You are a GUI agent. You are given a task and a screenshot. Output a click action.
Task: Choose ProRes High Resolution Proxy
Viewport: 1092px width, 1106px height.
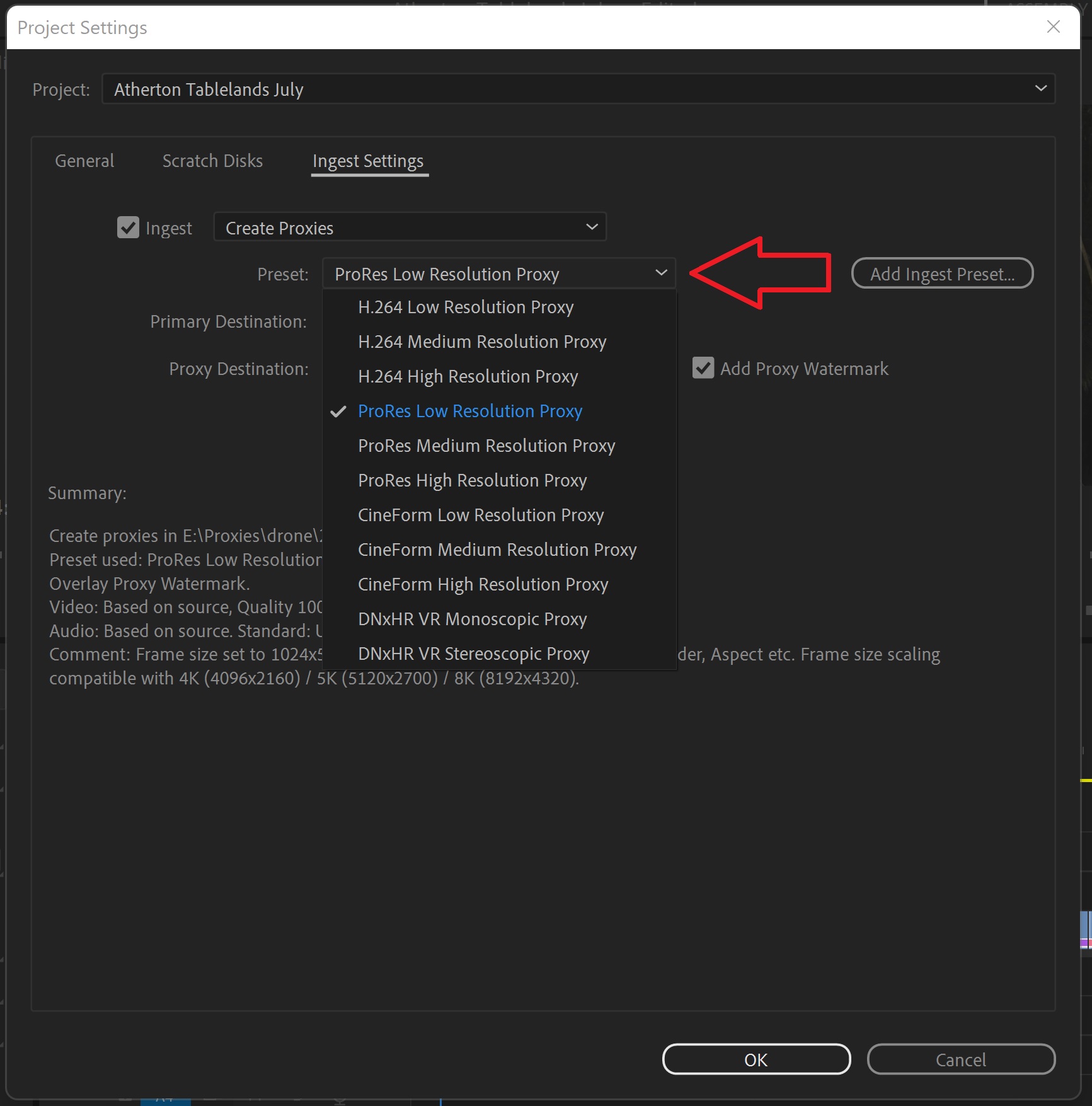pos(471,480)
